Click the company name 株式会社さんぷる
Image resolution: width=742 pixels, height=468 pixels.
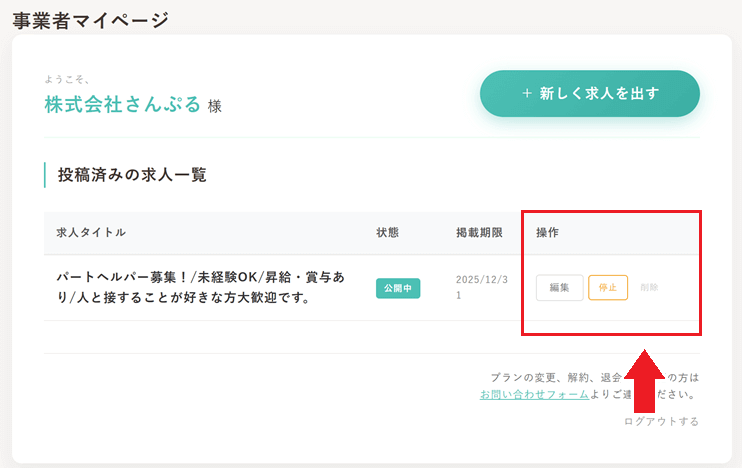coord(122,104)
